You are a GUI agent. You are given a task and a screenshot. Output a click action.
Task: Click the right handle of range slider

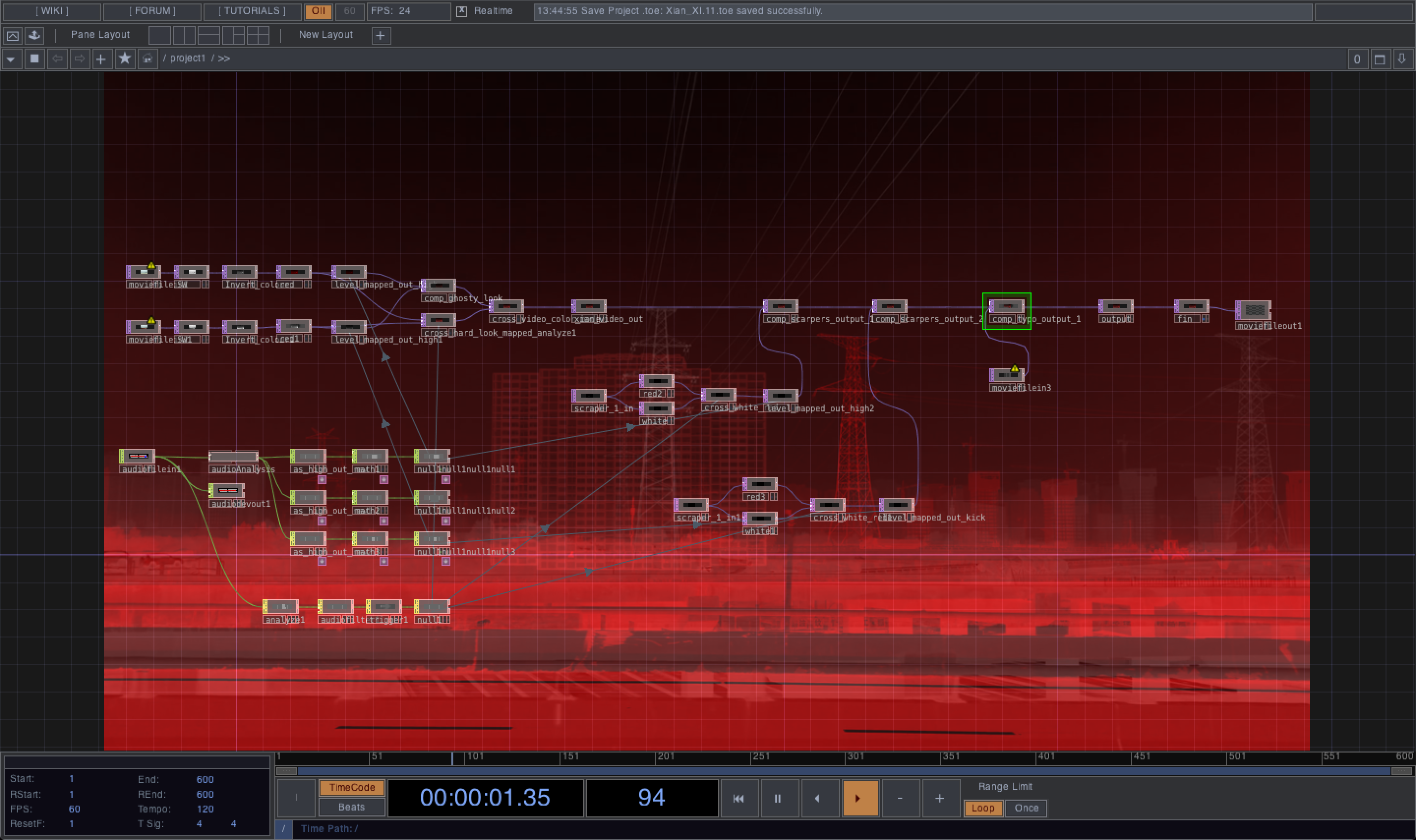[x=1401, y=771]
